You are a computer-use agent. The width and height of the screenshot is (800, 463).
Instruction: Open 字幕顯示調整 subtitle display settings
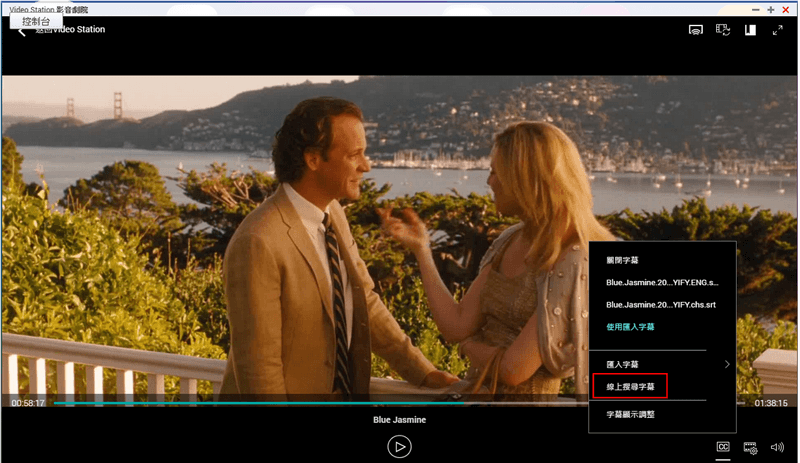tap(630, 415)
